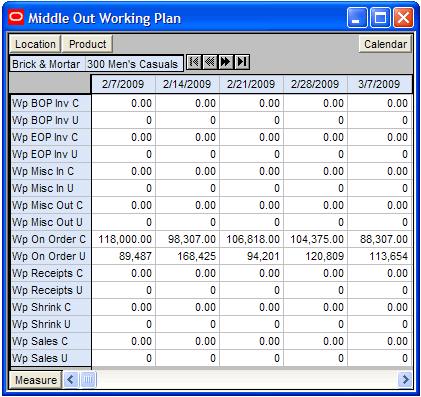Click the Location dimension button

tap(35, 44)
